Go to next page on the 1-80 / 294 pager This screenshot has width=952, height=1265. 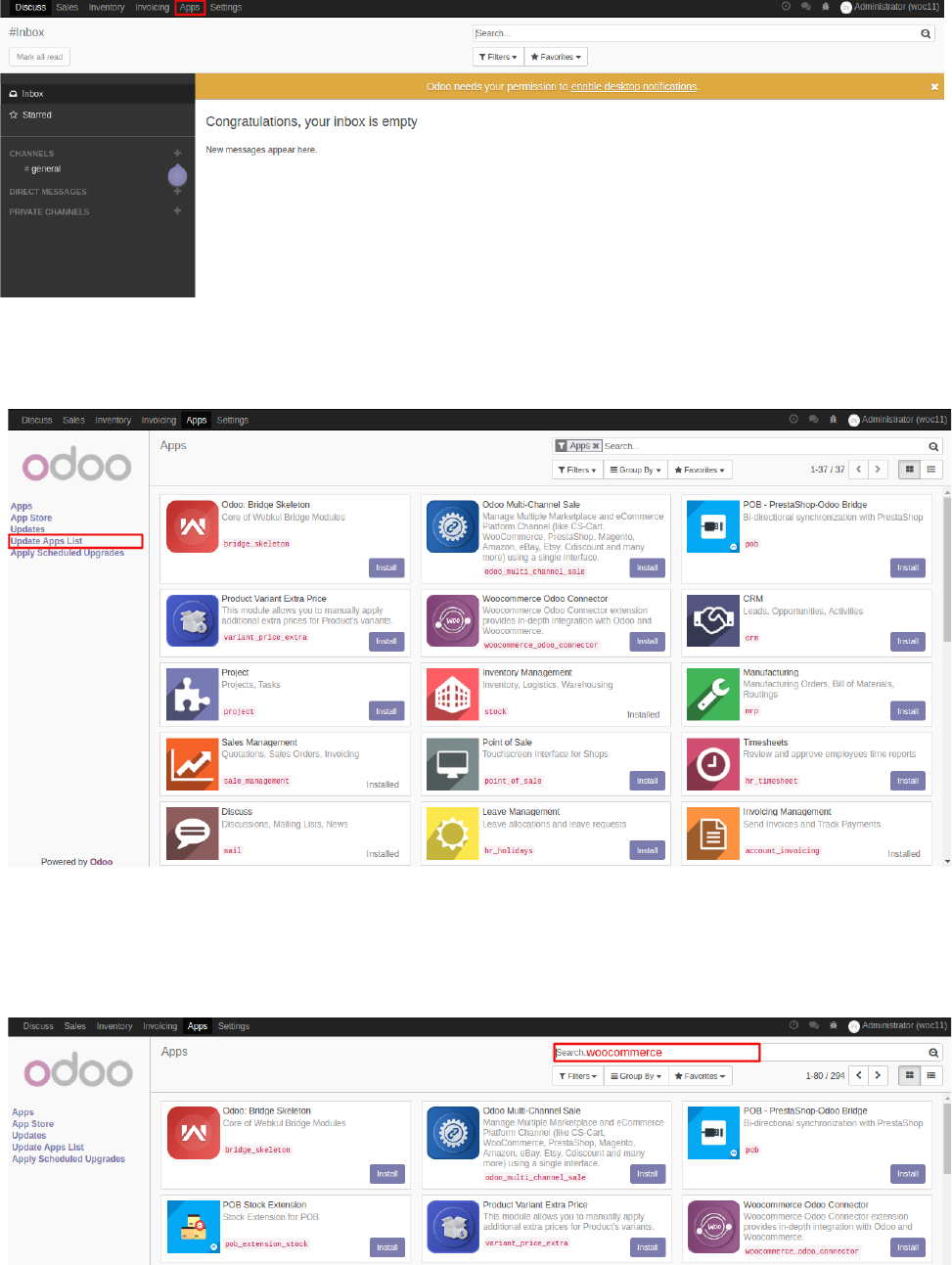click(878, 1075)
